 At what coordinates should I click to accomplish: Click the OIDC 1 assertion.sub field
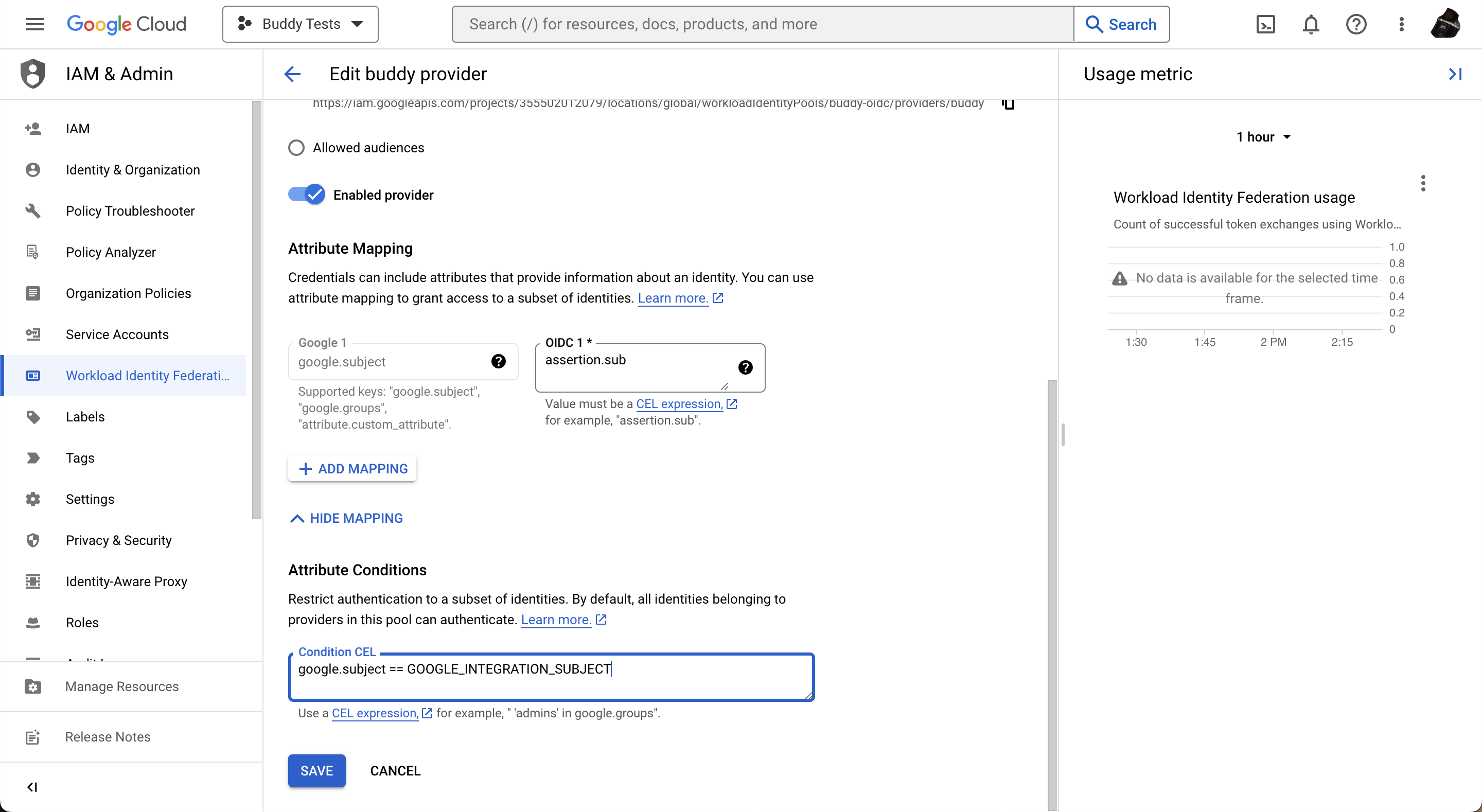pos(650,368)
